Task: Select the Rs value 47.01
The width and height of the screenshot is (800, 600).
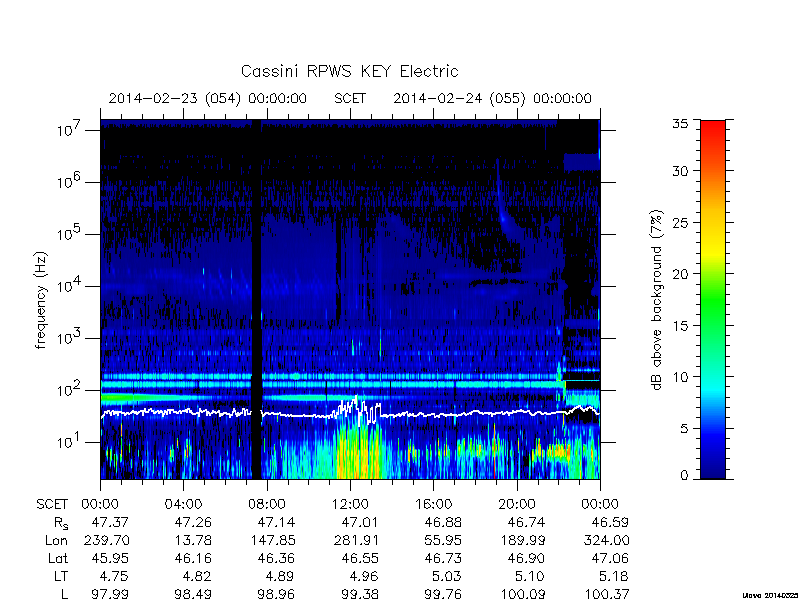Action: pos(360,522)
